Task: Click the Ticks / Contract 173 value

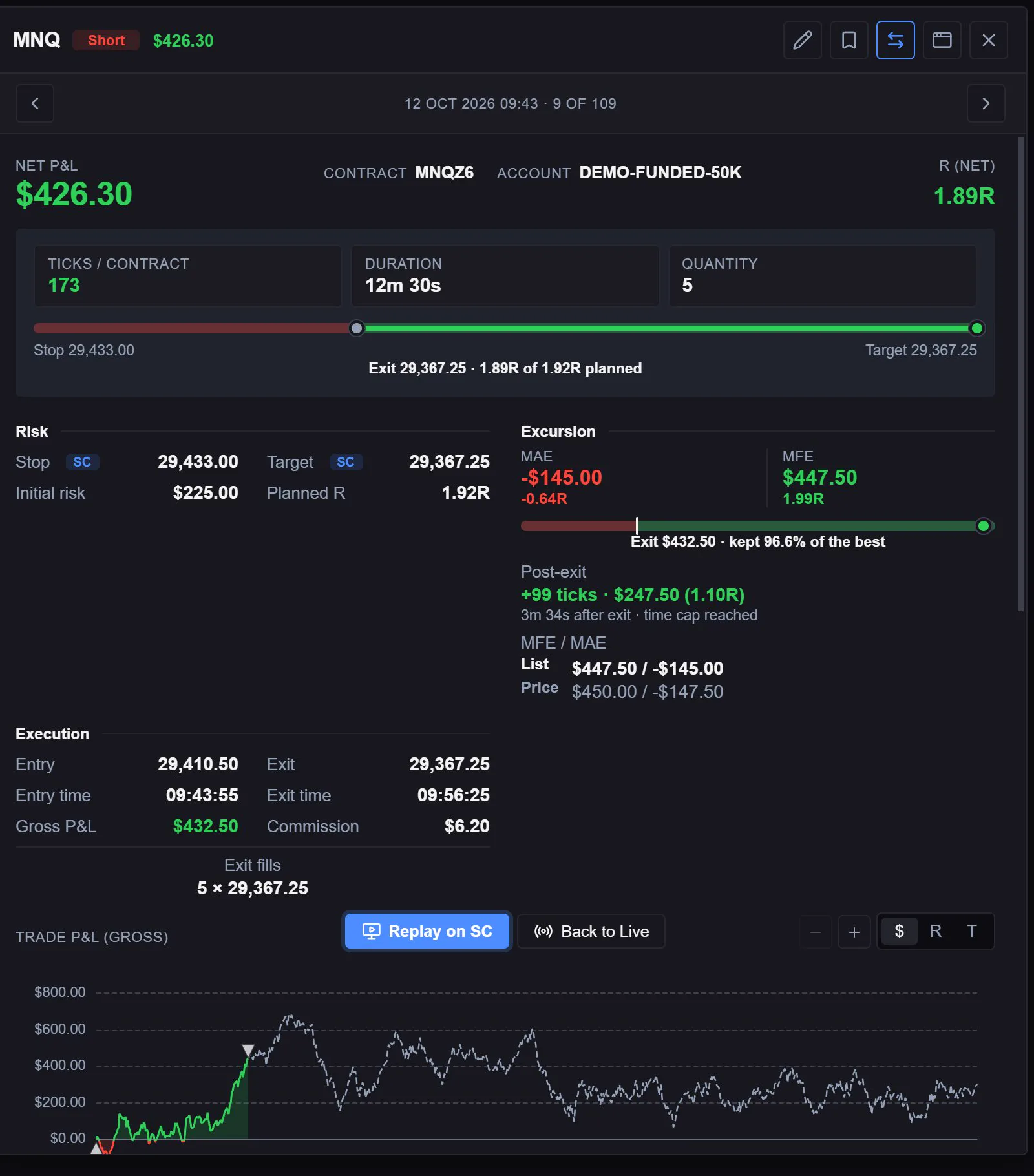Action: (64, 286)
